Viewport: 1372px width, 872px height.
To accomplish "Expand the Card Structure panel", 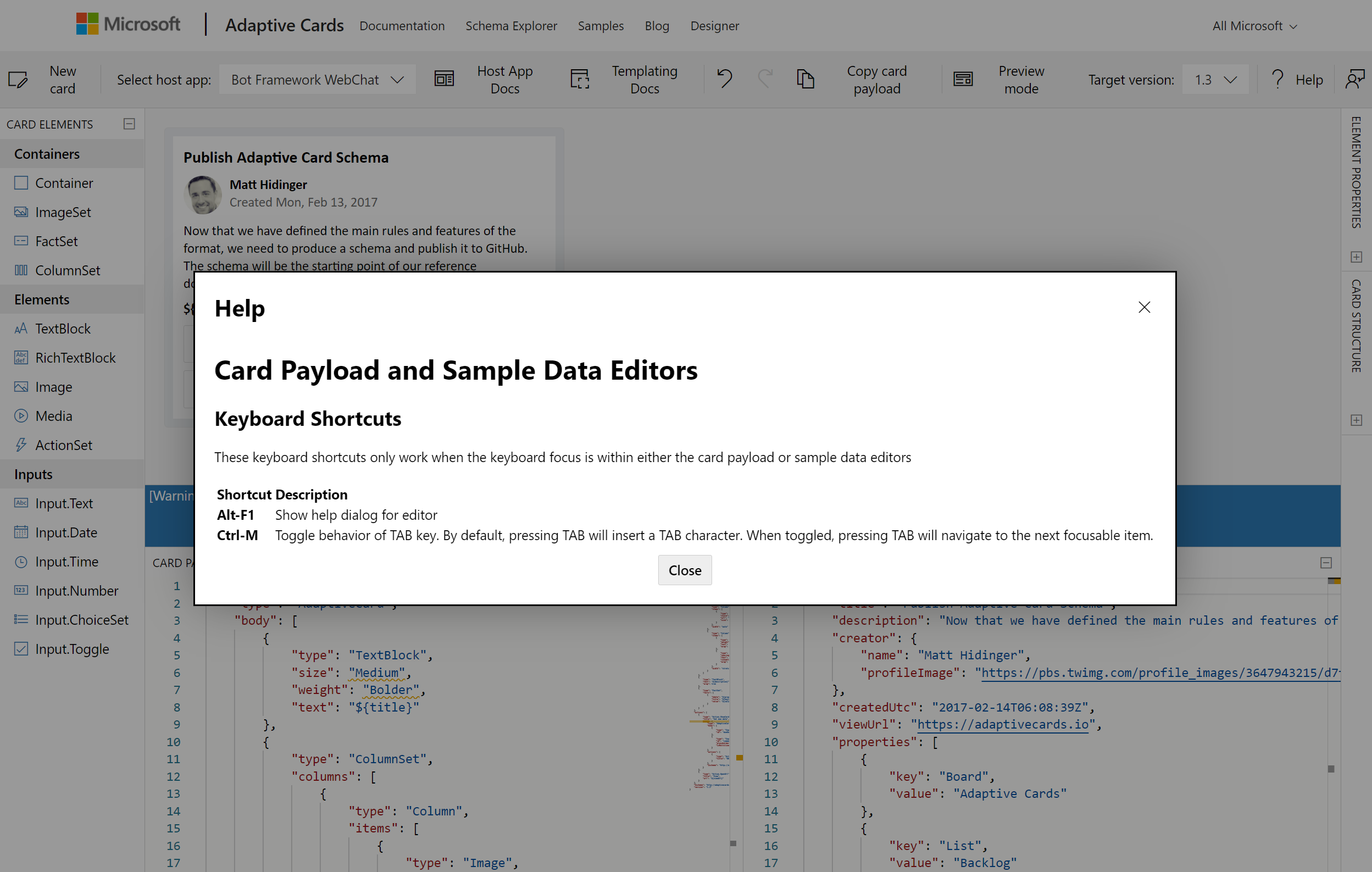I will coord(1357,420).
